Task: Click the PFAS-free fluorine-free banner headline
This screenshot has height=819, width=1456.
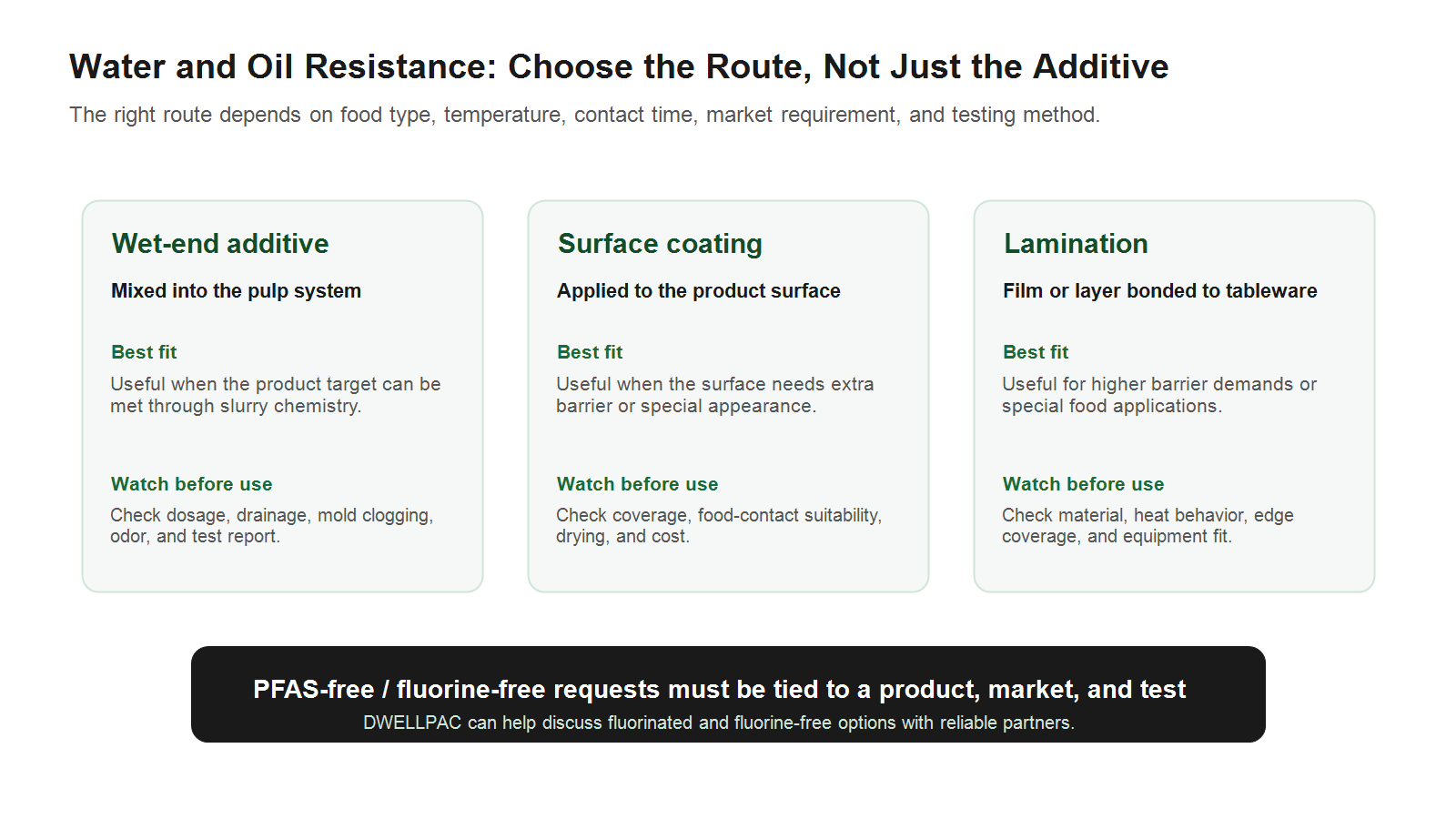Action: tap(719, 689)
